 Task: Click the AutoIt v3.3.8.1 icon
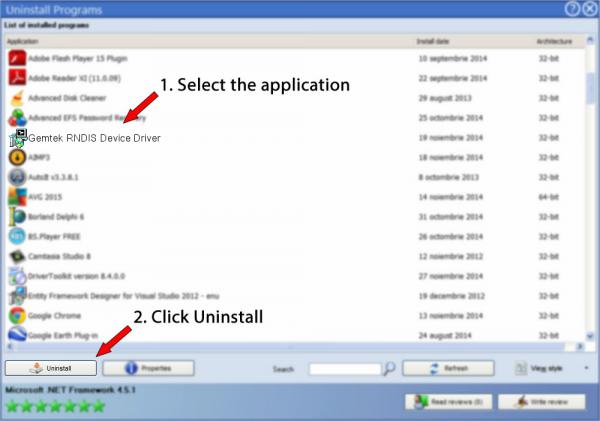pyautogui.click(x=17, y=177)
